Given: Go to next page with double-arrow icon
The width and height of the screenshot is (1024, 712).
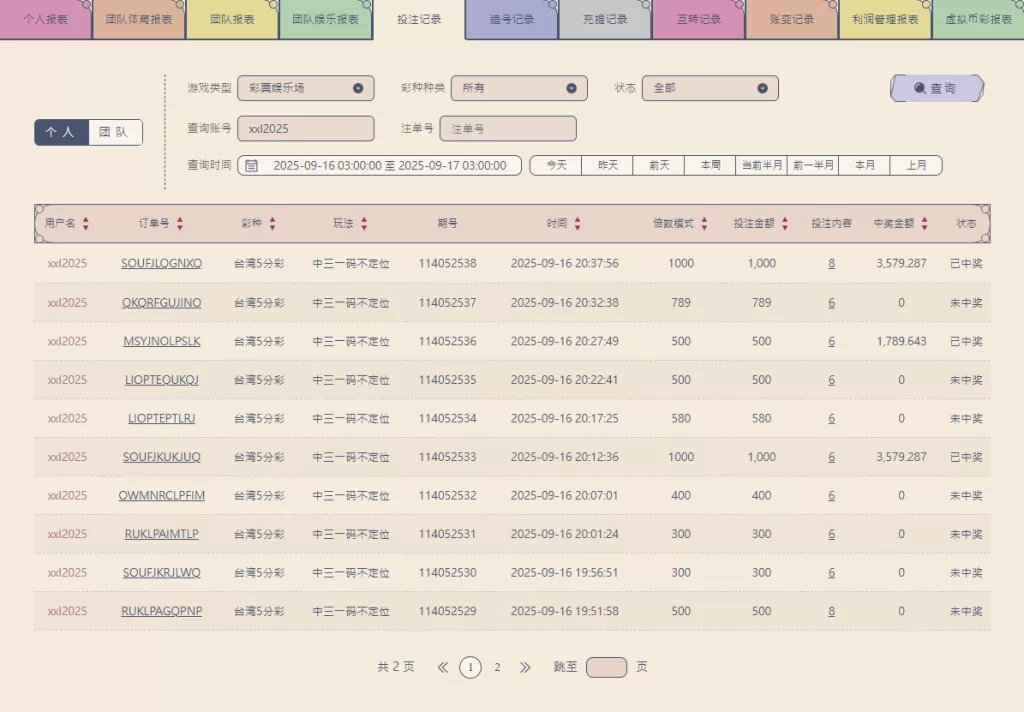Looking at the screenshot, I should (525, 667).
